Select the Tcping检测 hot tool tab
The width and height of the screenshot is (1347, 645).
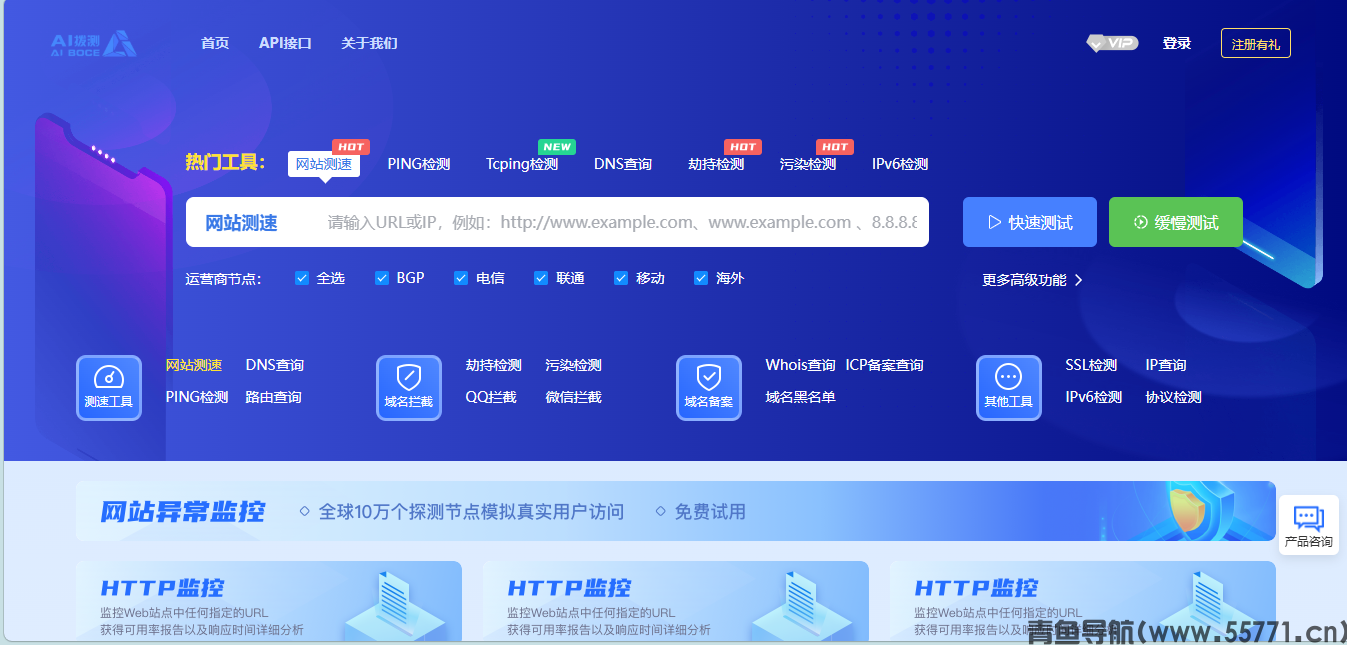tap(522, 164)
